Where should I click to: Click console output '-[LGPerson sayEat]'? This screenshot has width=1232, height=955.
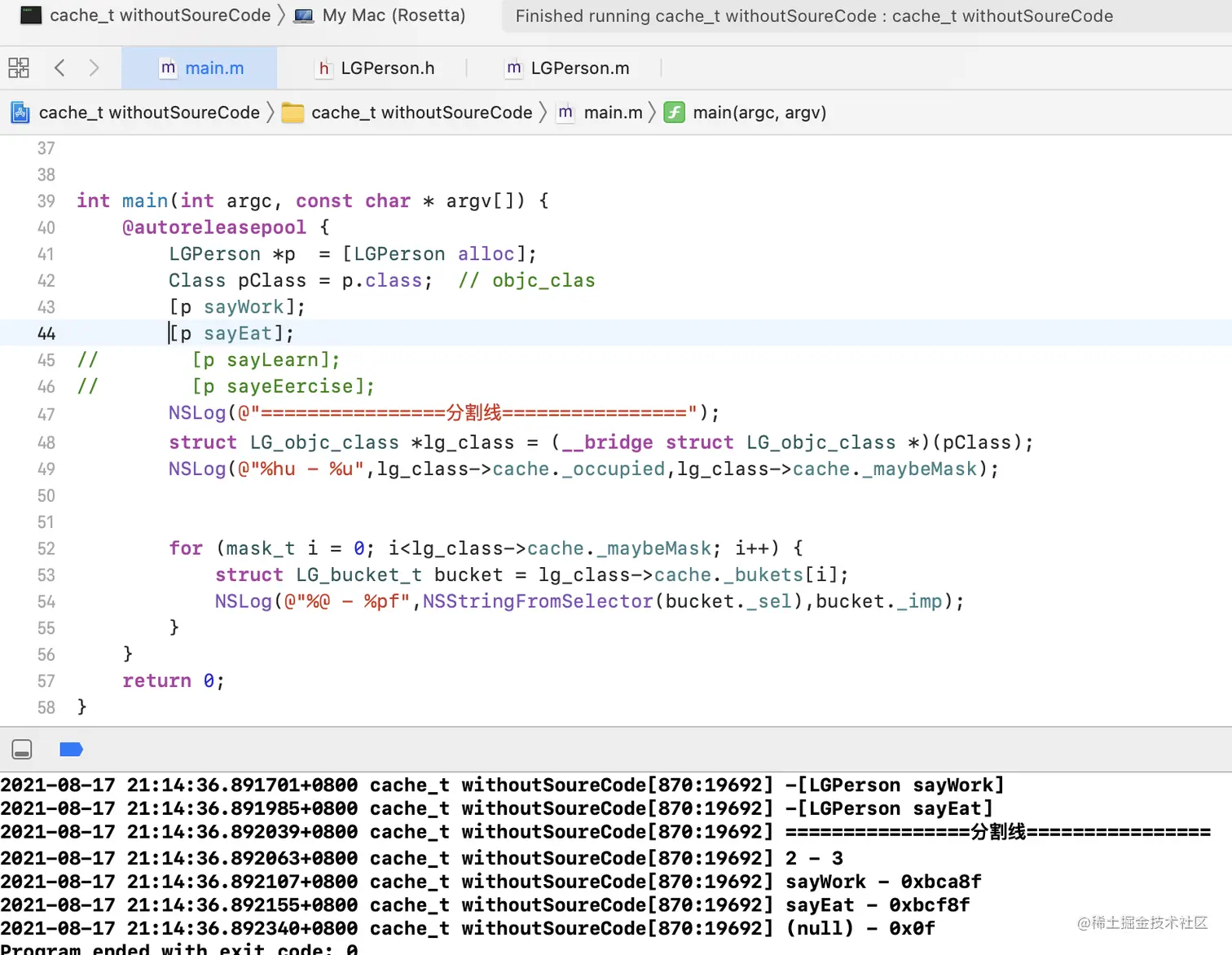coord(889,808)
